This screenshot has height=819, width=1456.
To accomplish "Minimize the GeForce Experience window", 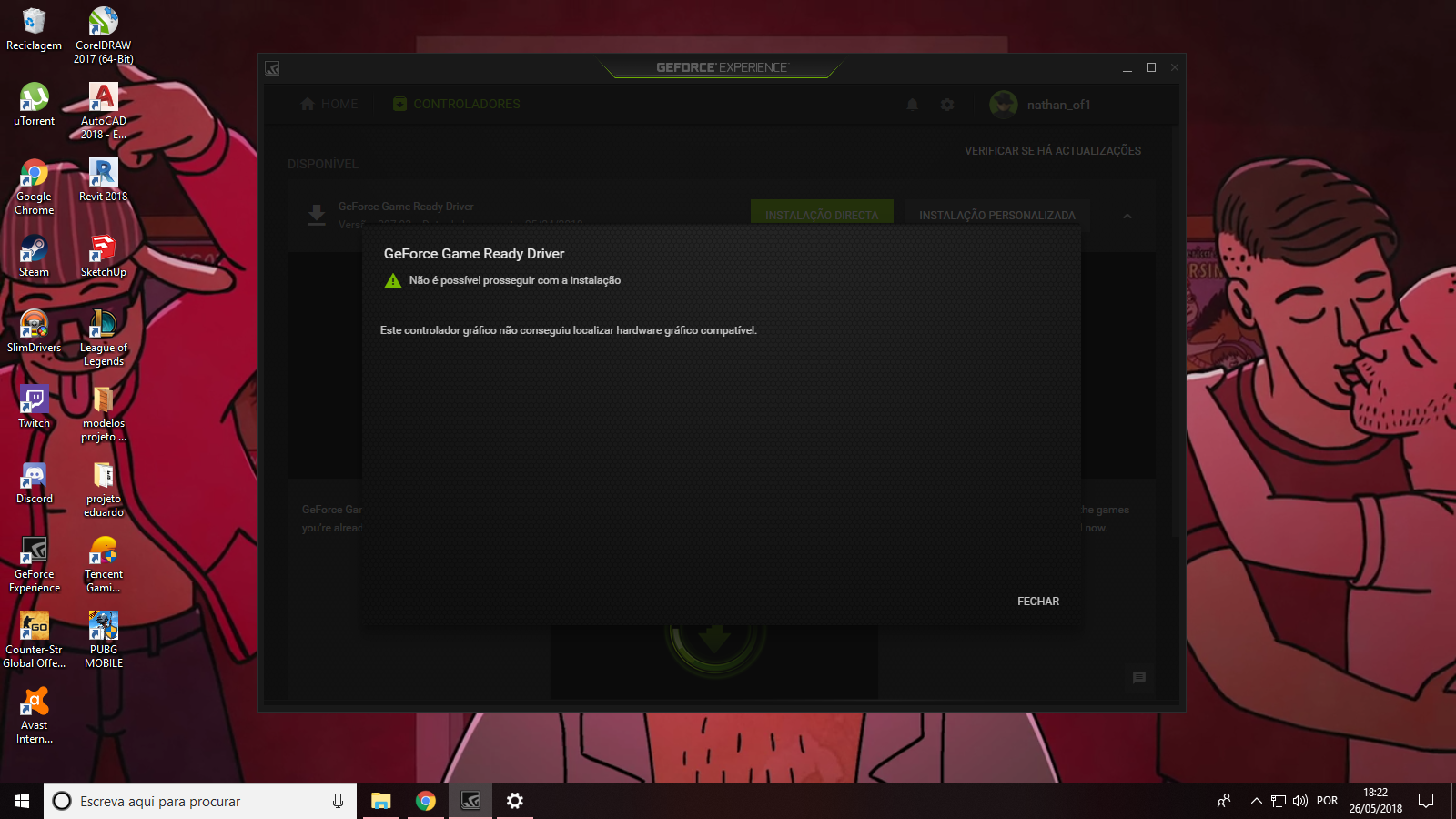I will click(1127, 68).
